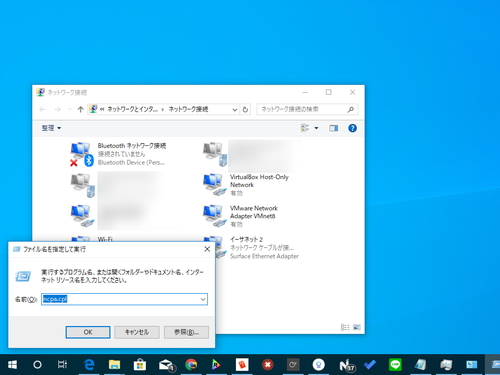Open File Explorer from taskbar
Screen dimensions: 500x375
coord(114,365)
